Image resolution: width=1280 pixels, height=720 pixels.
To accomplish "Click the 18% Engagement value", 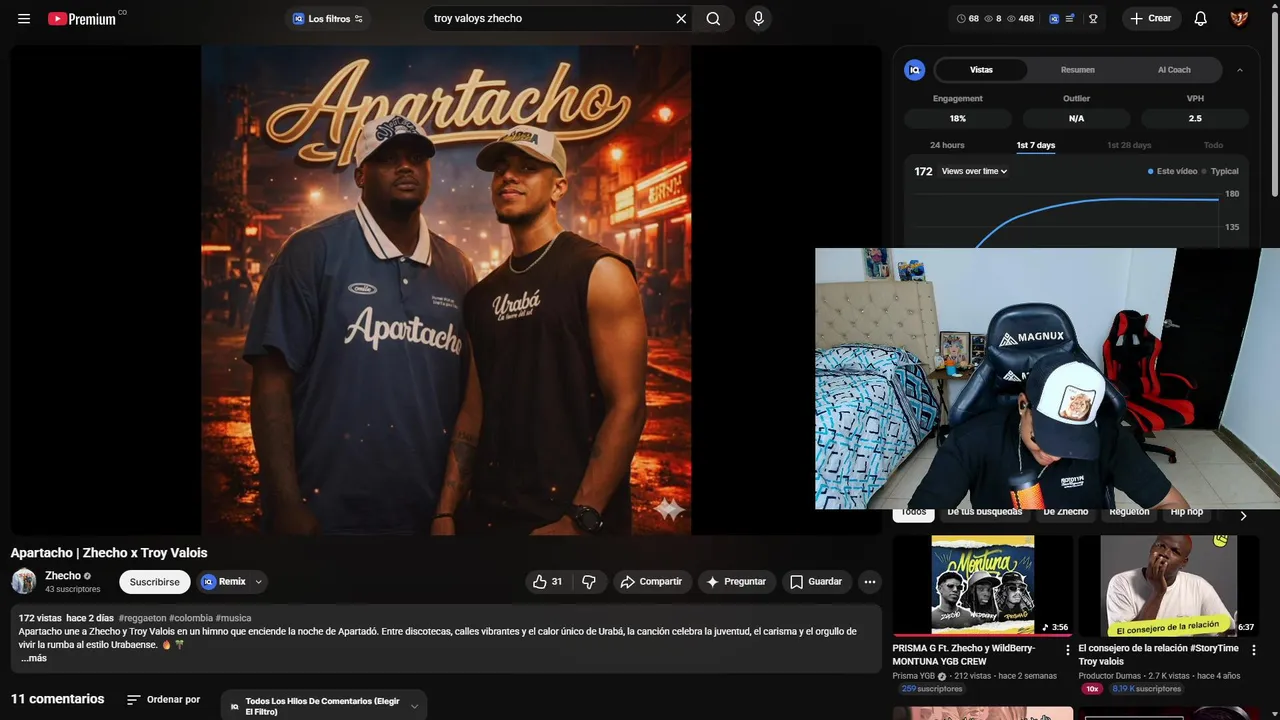I will point(957,118).
